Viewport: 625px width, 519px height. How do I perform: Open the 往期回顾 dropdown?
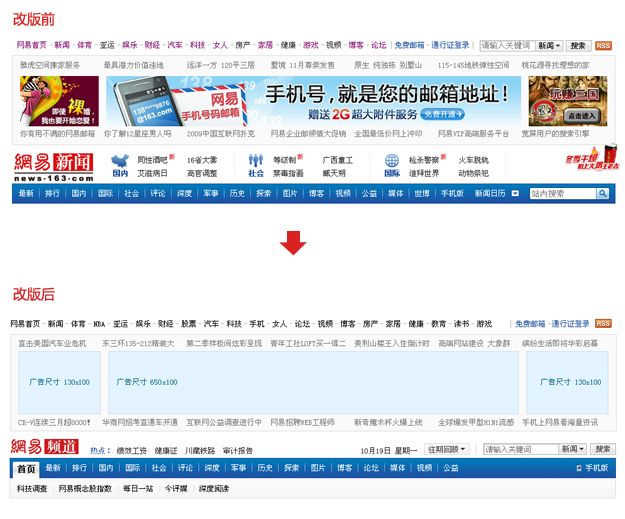tap(446, 449)
